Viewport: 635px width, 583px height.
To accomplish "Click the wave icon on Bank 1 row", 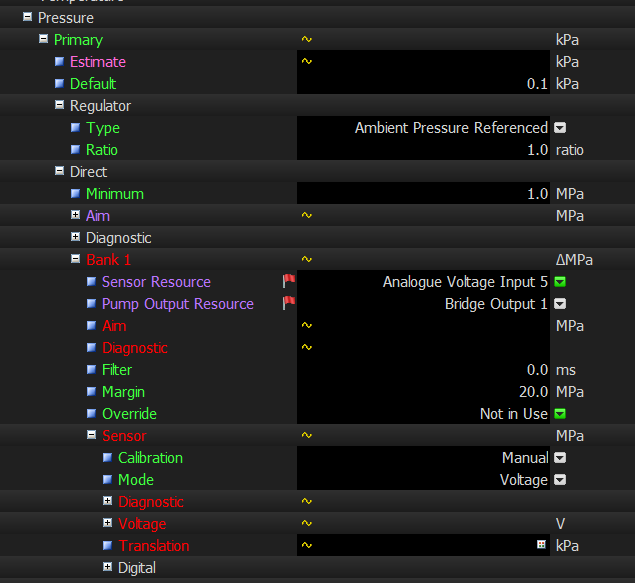I will (x=307, y=259).
